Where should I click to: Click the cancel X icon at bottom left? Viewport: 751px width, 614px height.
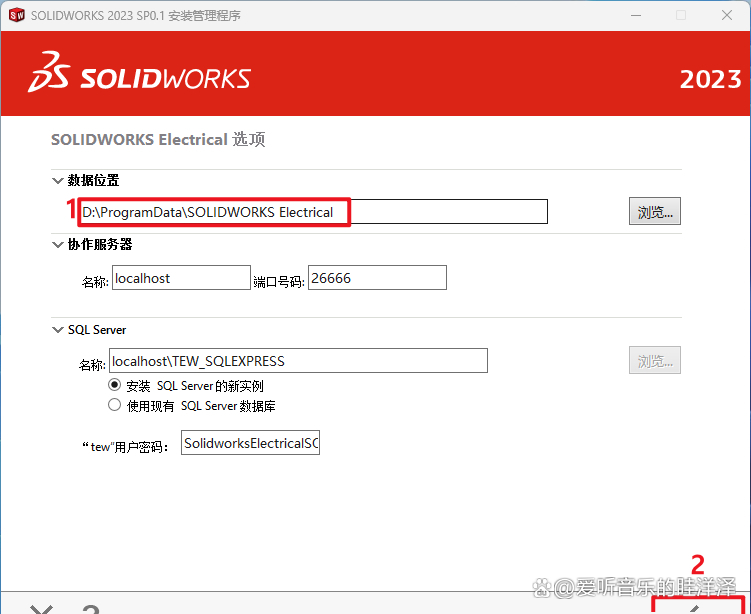[42, 609]
